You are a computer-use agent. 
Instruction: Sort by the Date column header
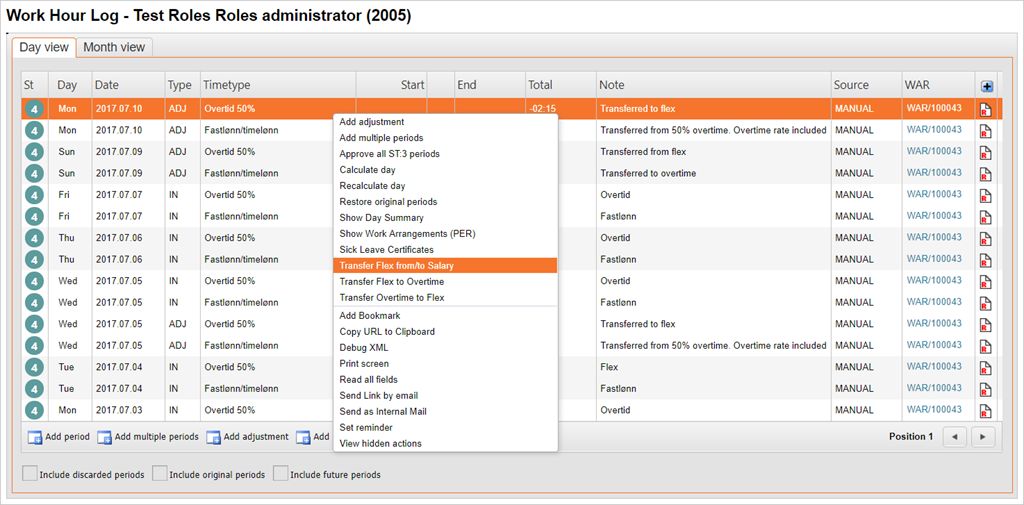point(107,86)
